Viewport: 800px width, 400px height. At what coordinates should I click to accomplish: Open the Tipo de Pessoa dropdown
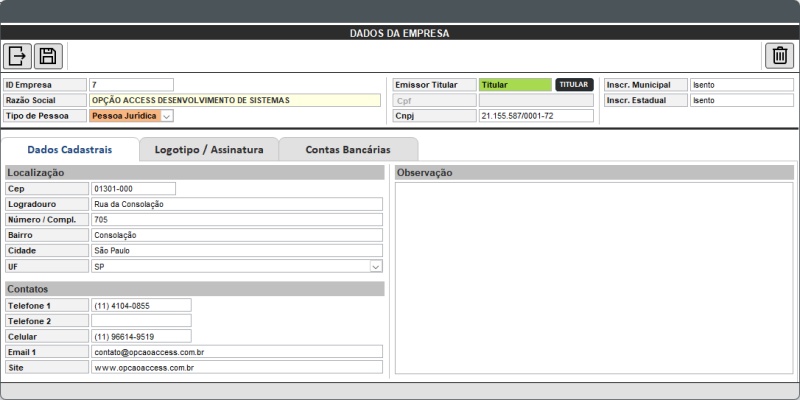pyautogui.click(x=167, y=116)
